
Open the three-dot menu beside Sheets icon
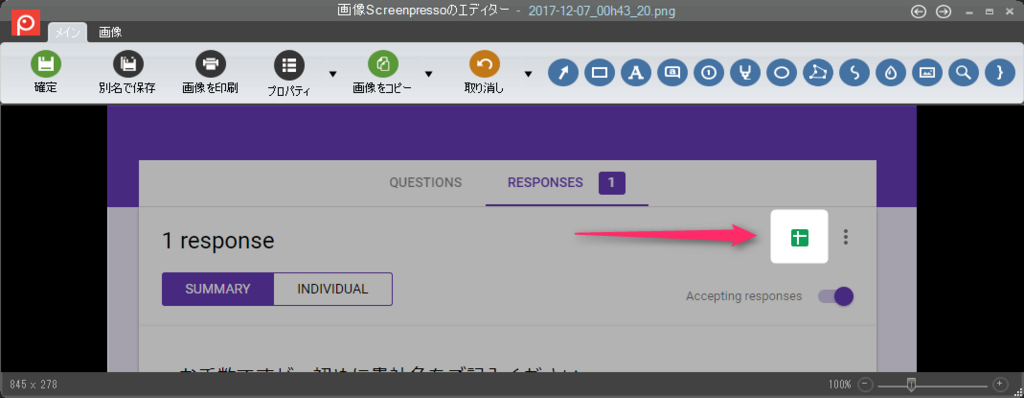(x=846, y=237)
